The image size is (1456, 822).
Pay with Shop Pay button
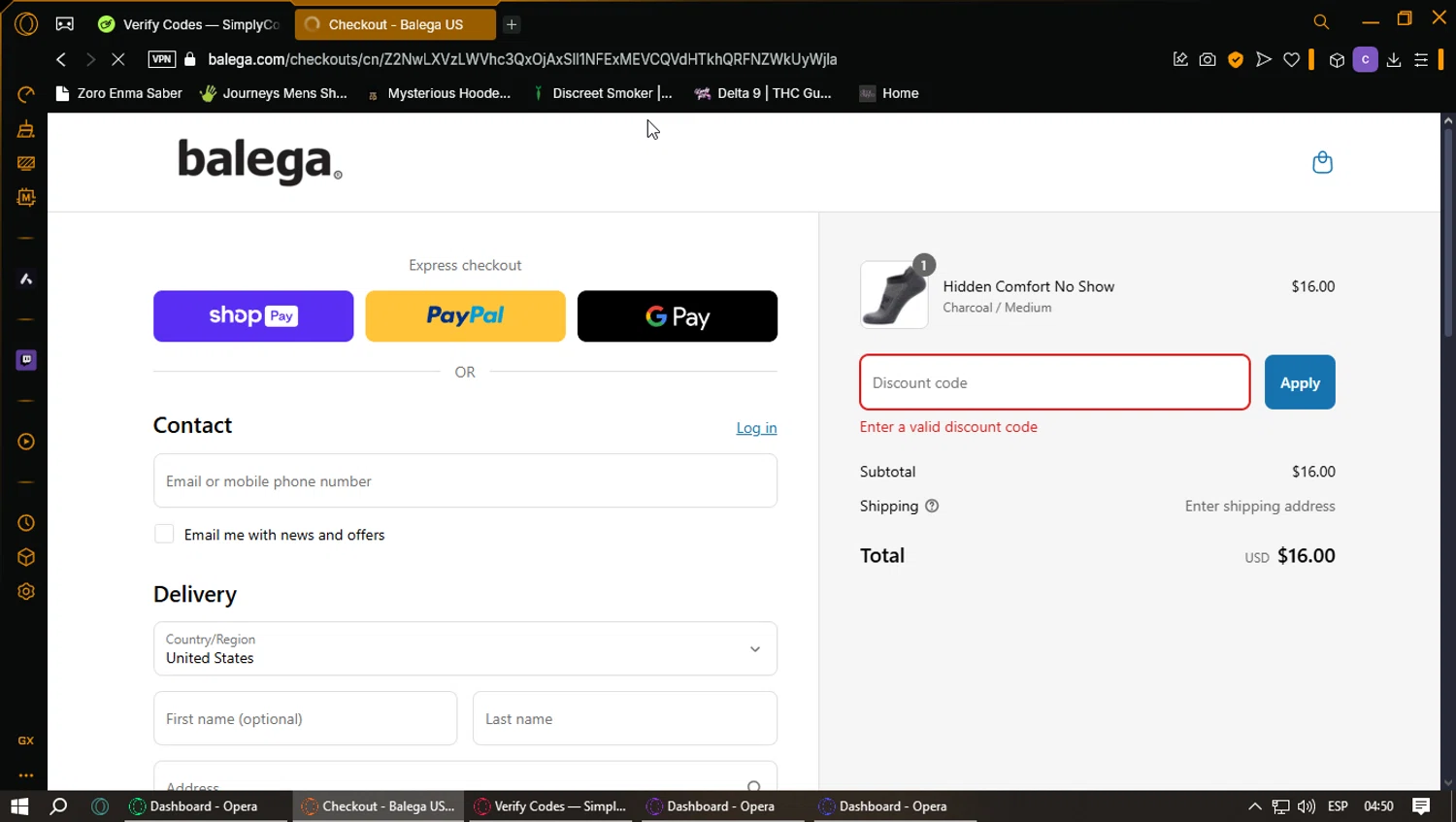[253, 316]
